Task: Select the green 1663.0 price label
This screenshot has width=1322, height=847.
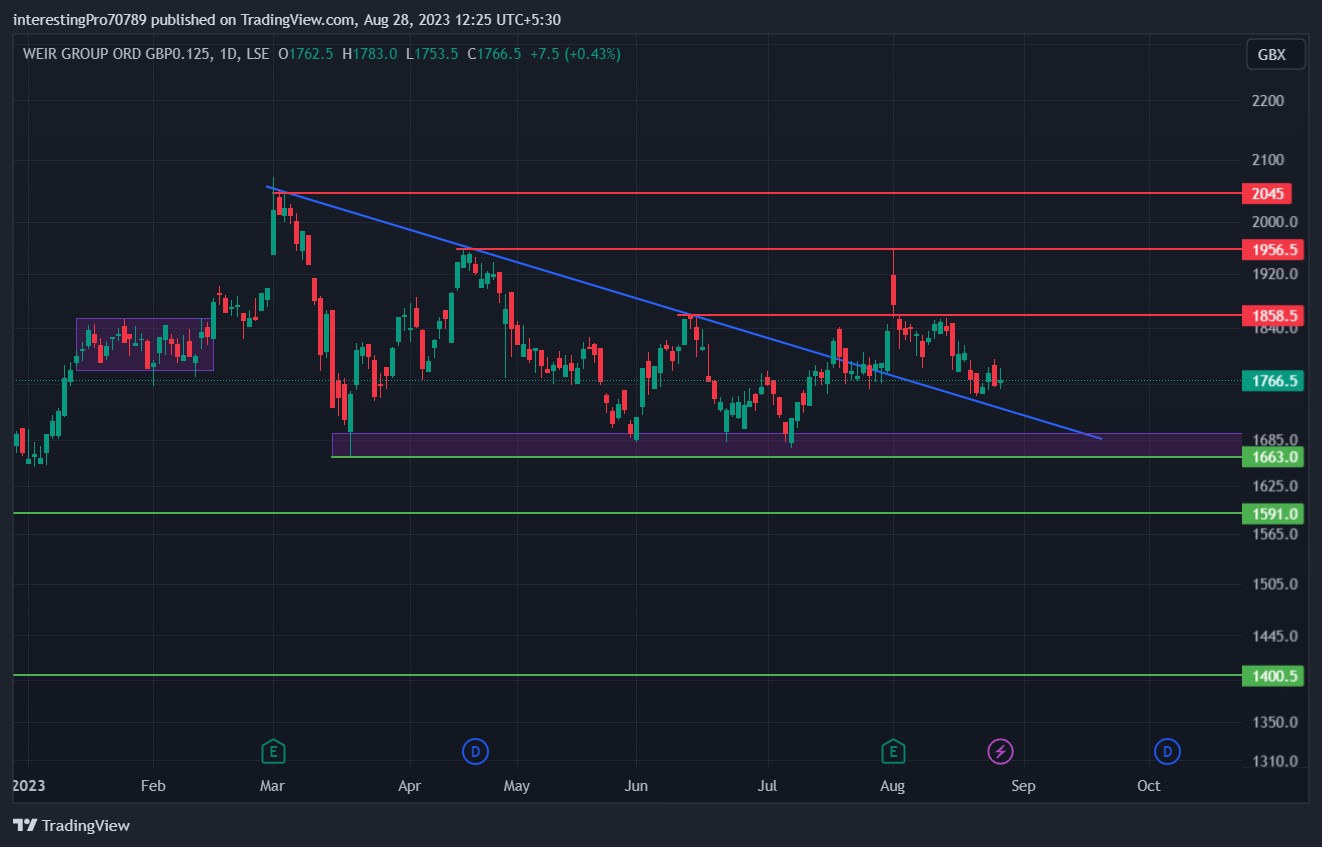Action: (1272, 457)
